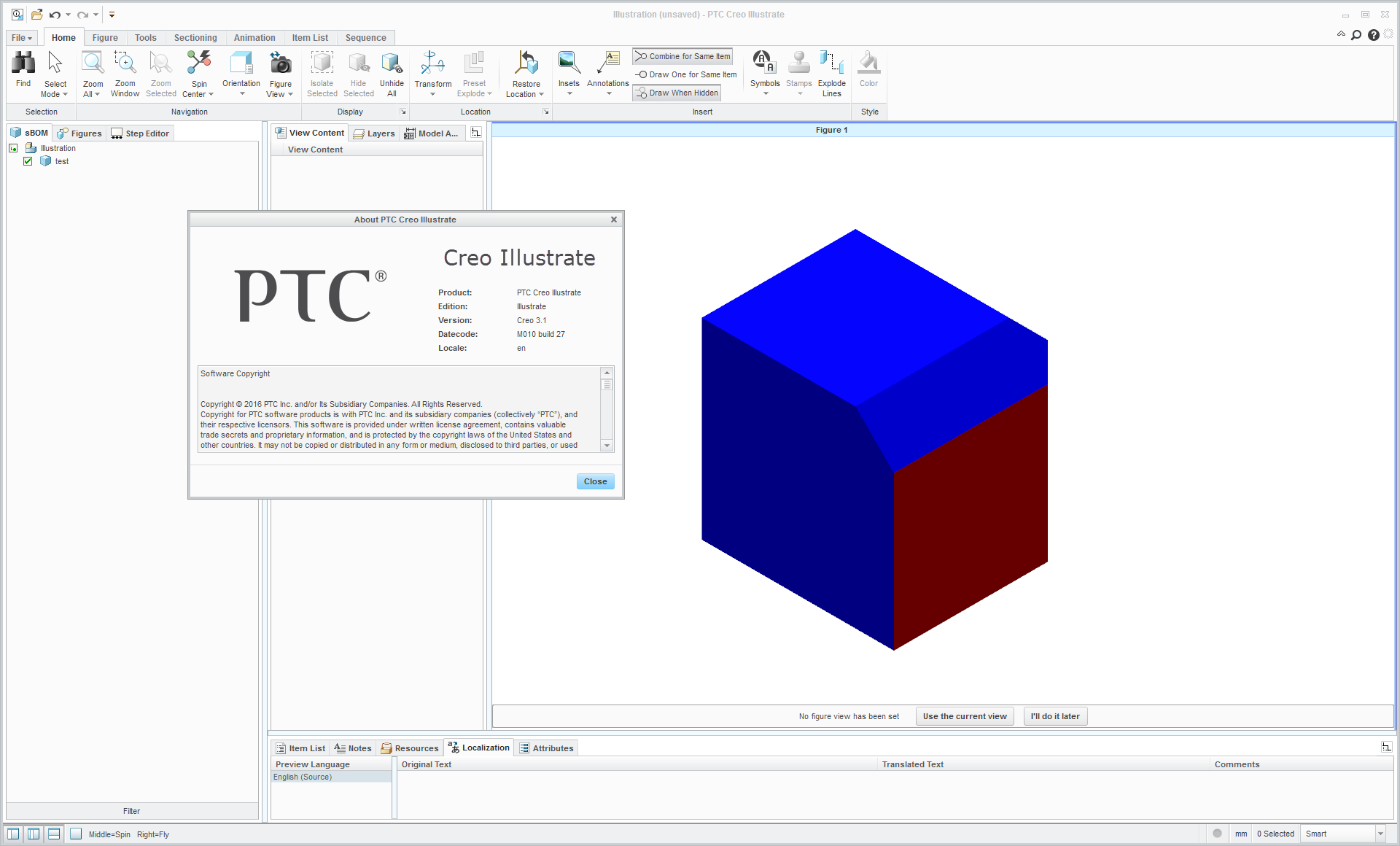Open the Location group dialog launcher
Viewport: 1400px width, 846px height.
pos(545,112)
